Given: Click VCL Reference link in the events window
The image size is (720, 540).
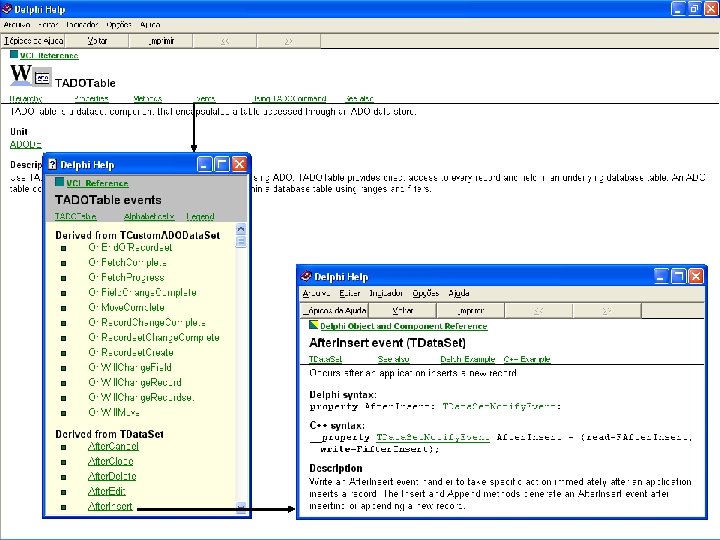Looking at the screenshot, I should (97, 183).
